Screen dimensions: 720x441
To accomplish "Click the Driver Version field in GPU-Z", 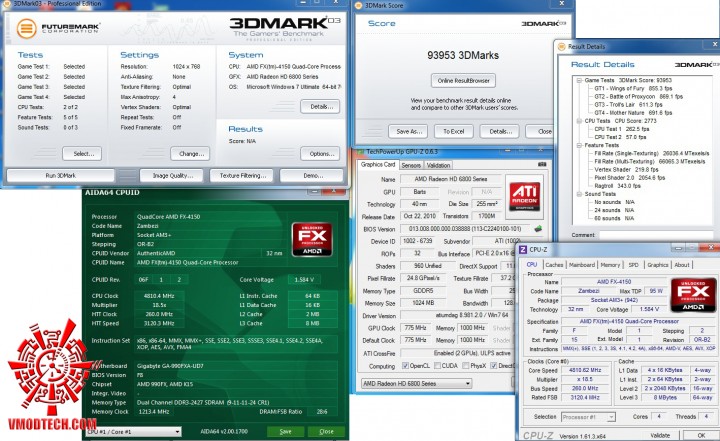I will (458, 315).
